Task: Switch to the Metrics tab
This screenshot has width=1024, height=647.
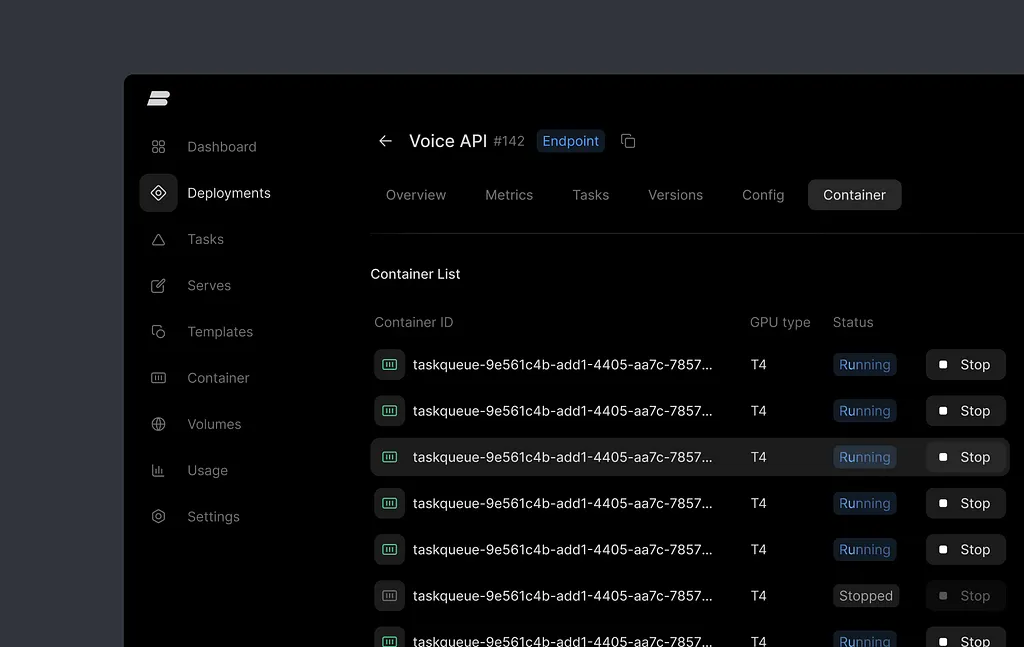Action: (509, 195)
